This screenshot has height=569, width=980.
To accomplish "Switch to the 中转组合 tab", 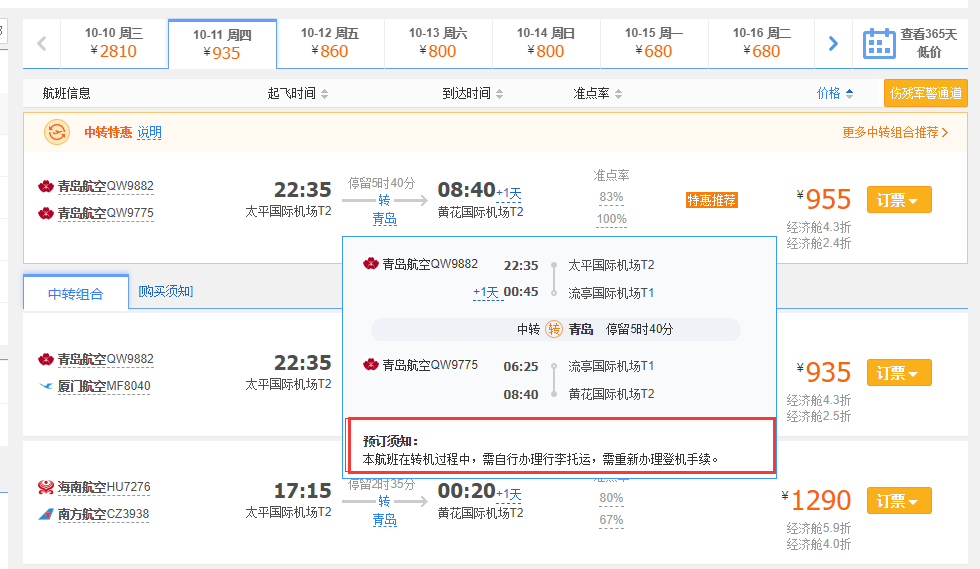I will (x=76, y=293).
